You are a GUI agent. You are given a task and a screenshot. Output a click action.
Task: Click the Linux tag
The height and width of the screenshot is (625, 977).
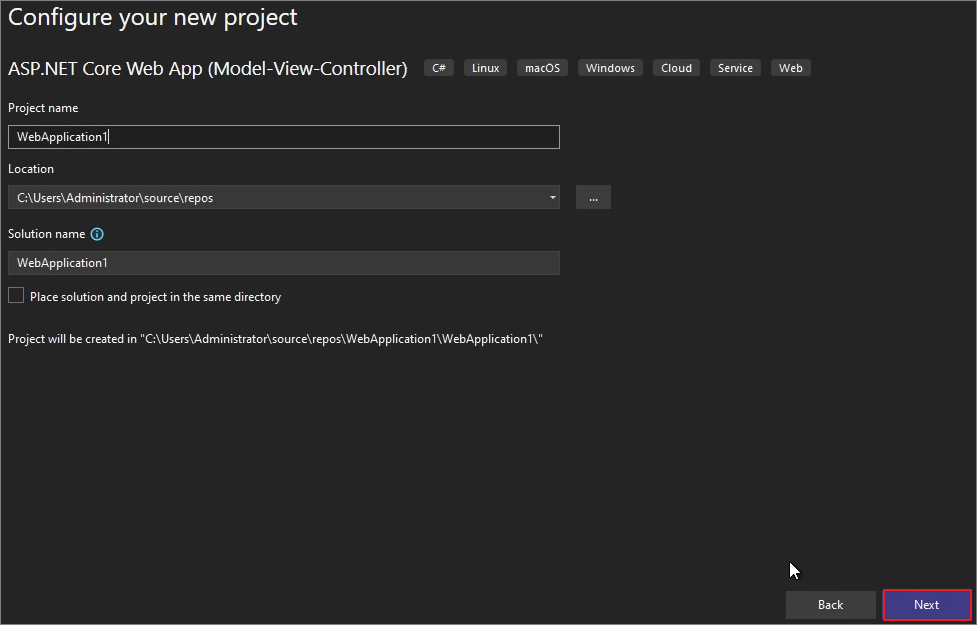pos(485,68)
